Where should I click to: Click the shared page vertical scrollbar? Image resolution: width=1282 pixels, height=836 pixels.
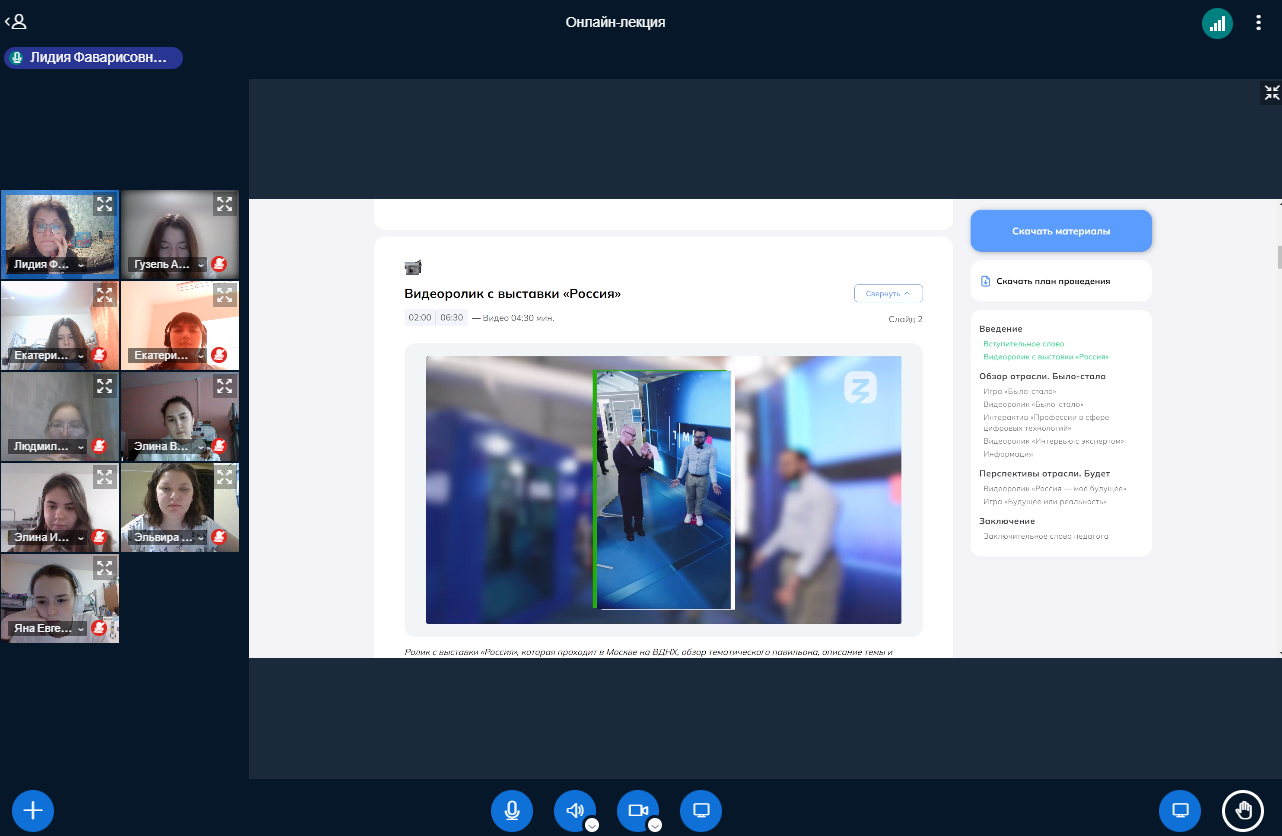pyautogui.click(x=1278, y=257)
